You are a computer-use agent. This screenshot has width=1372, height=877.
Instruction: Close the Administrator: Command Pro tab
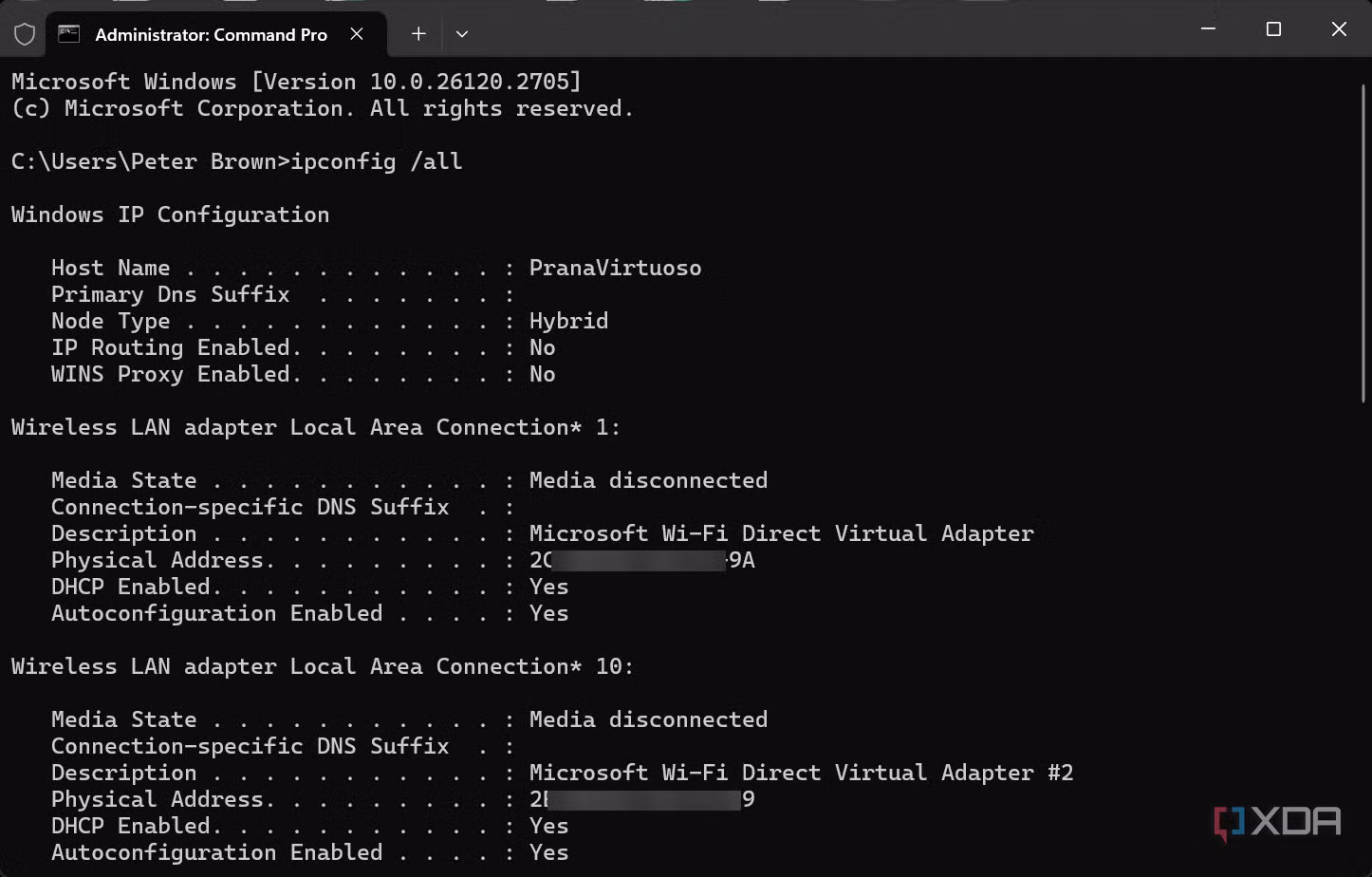click(x=357, y=33)
